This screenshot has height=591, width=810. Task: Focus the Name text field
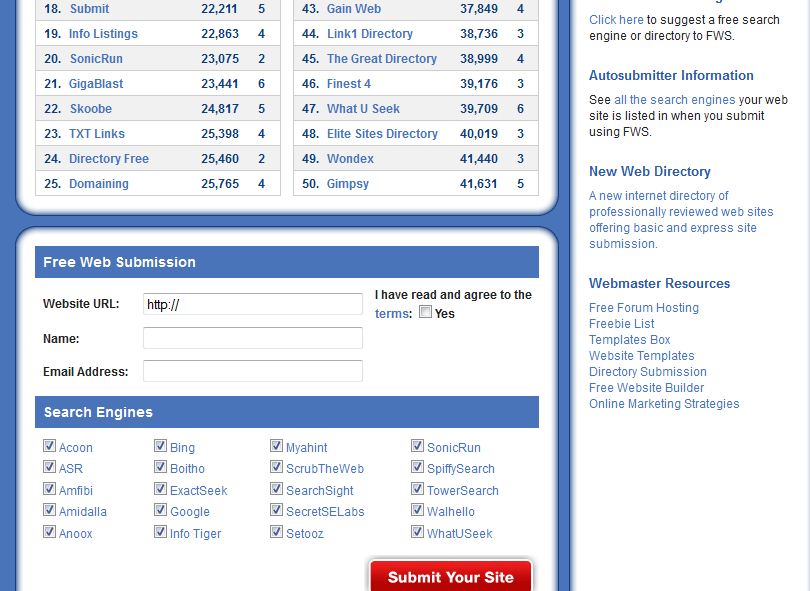tap(253, 338)
